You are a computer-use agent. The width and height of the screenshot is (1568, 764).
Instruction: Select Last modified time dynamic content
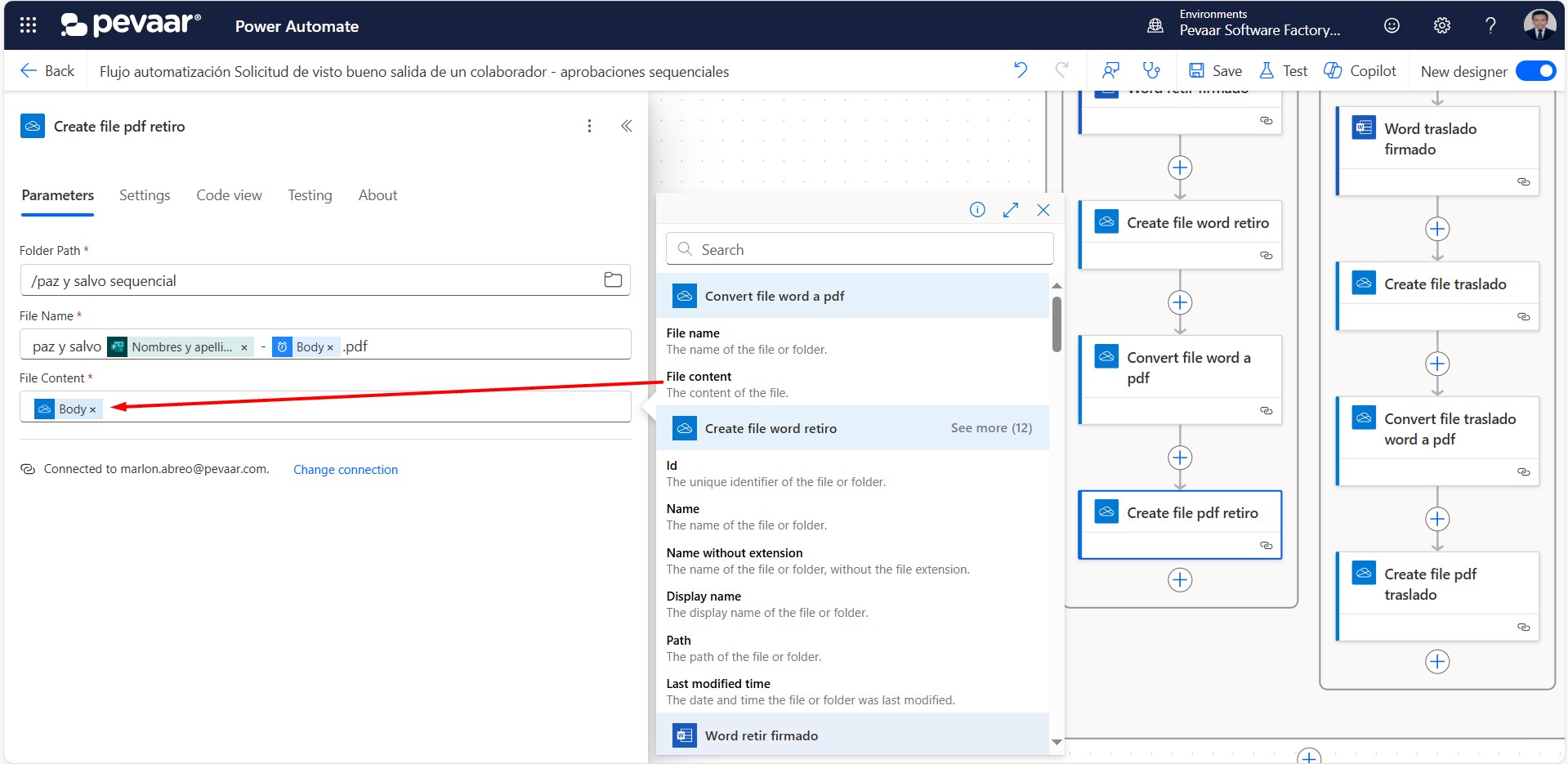852,691
